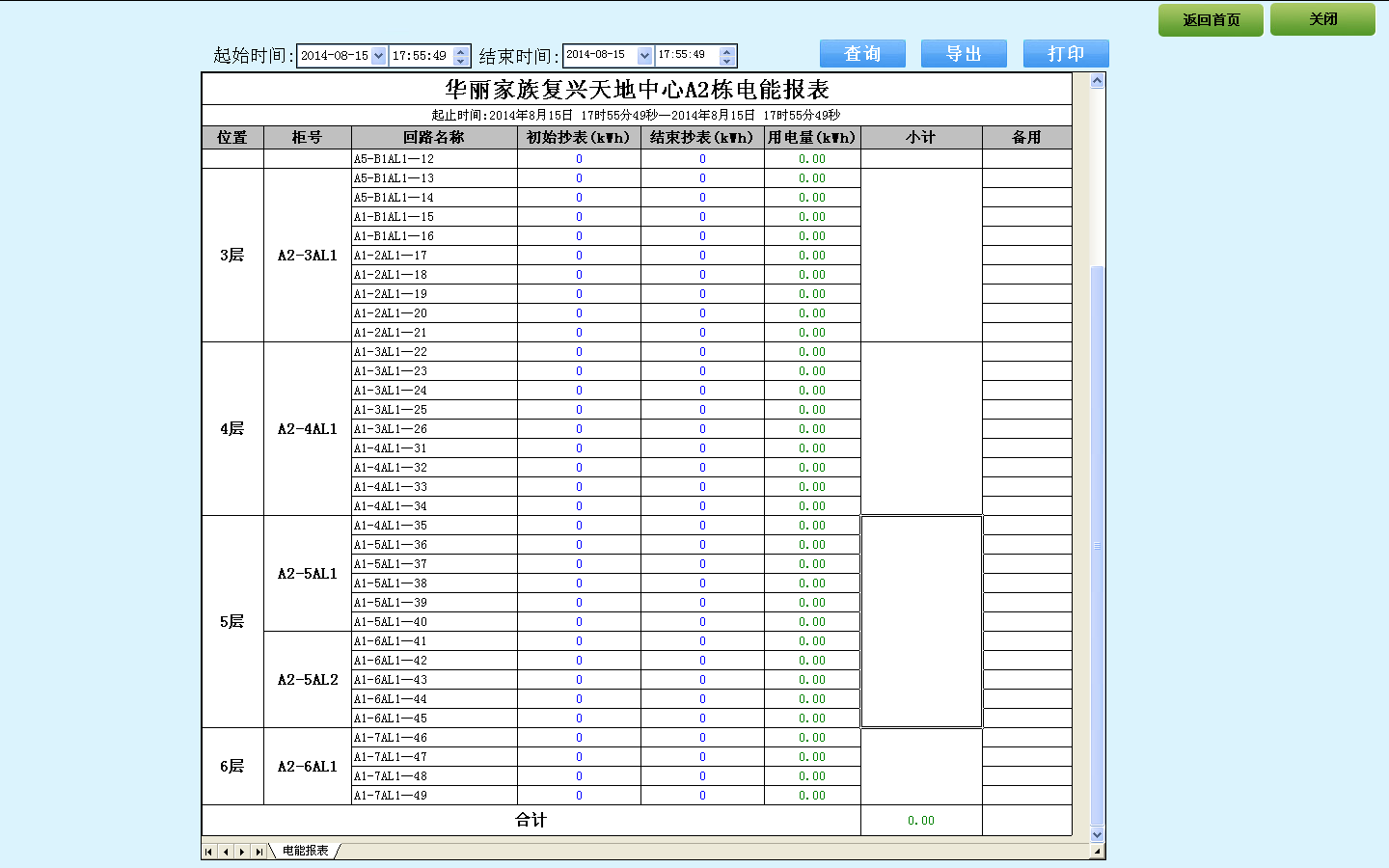The height and width of the screenshot is (868, 1389).
Task: Select cell A1-5AL1—38
Action: pyautogui.click(x=434, y=583)
